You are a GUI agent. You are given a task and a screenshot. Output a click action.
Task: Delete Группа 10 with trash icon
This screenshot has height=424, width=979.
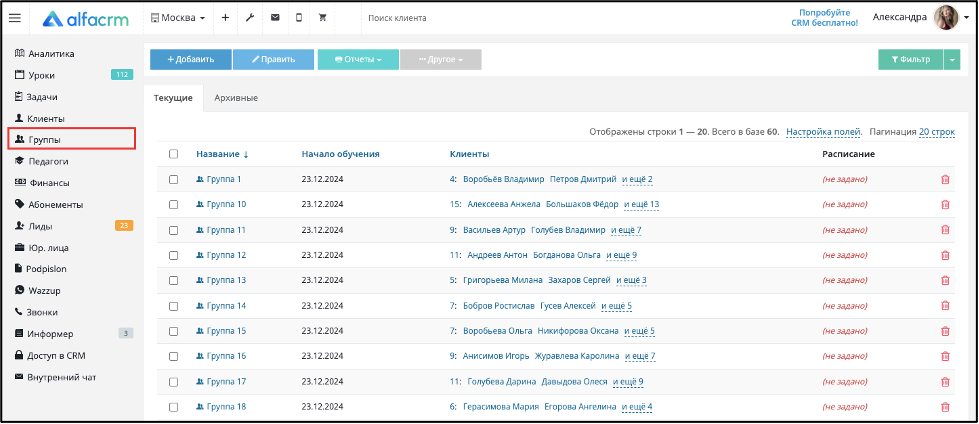(945, 205)
